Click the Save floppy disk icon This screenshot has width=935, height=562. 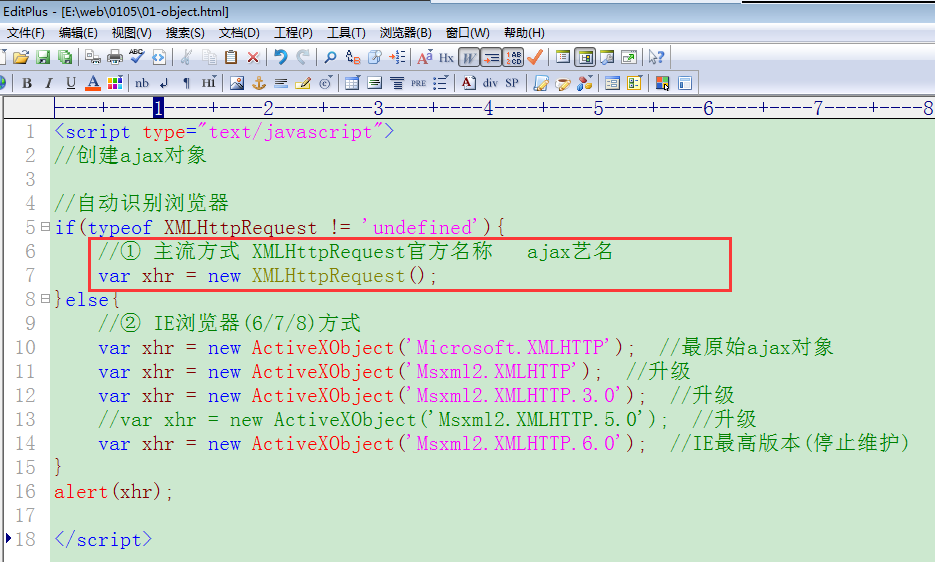coord(43,57)
